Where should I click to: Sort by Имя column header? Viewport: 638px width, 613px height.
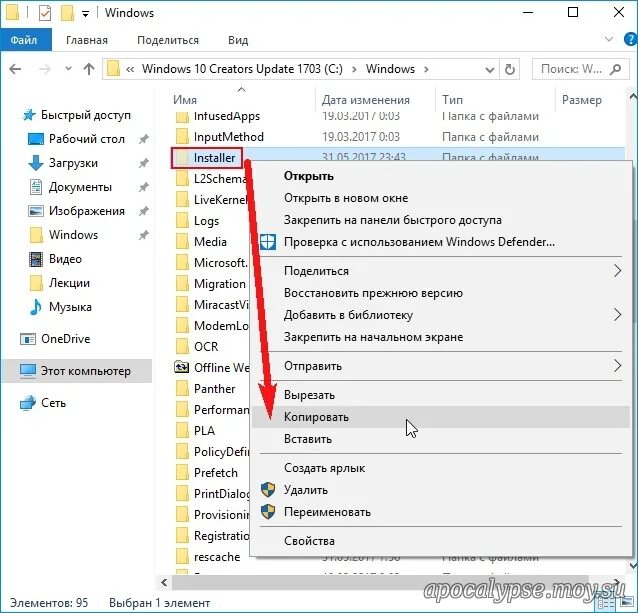(185, 100)
